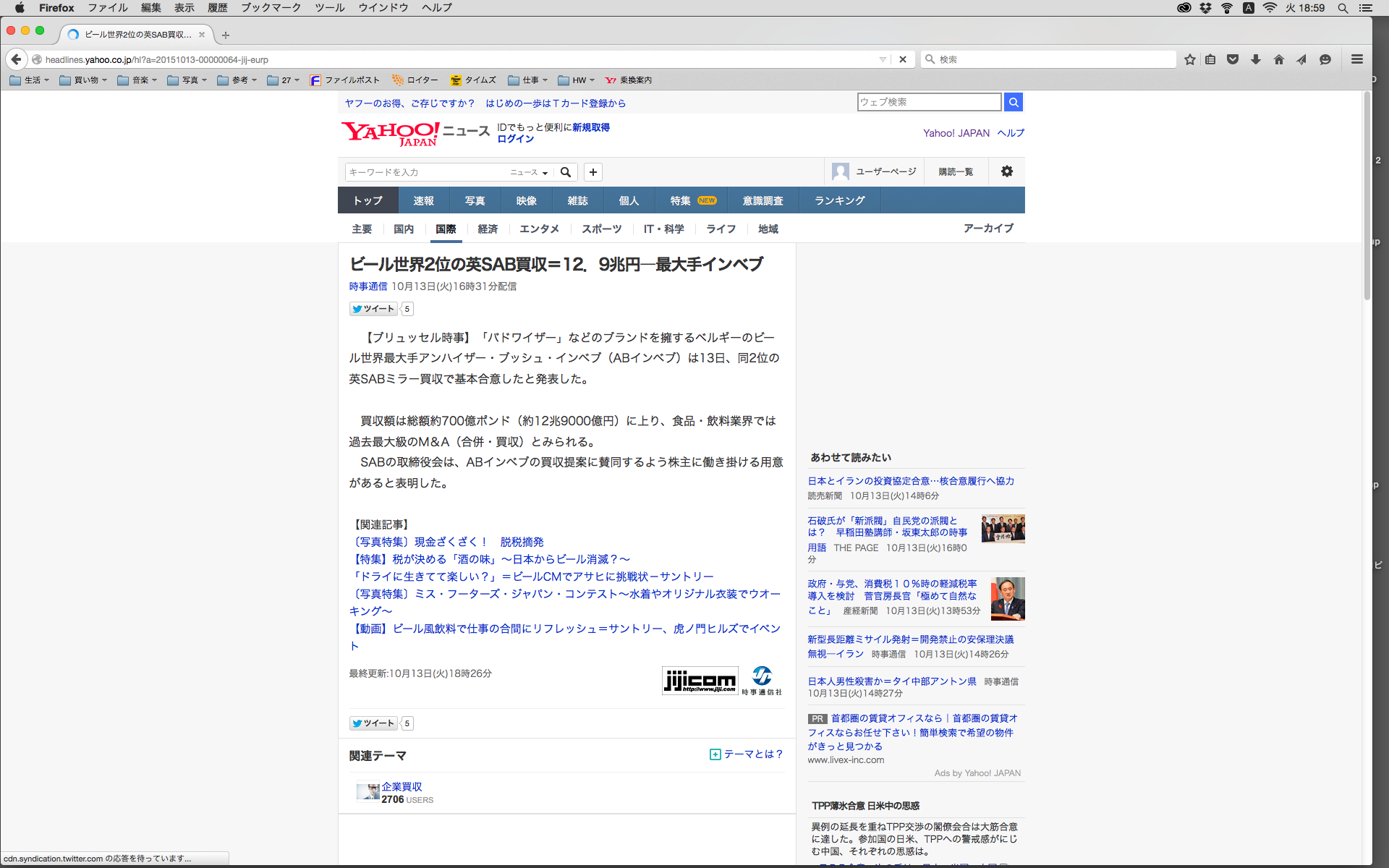Open the downloads arrow icon
The width and height of the screenshot is (1389, 868).
[1256, 59]
